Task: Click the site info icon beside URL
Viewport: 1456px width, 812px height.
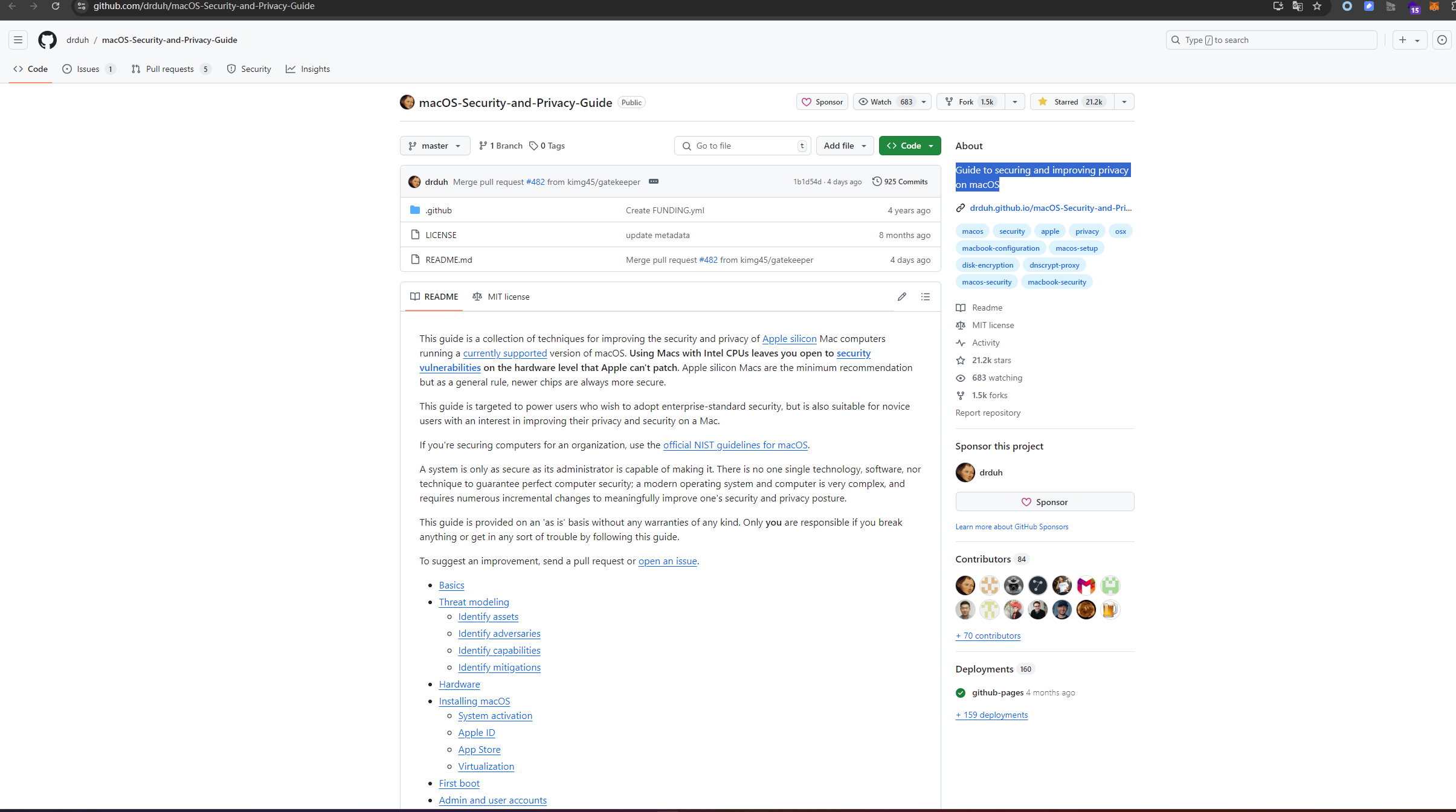Action: (82, 6)
